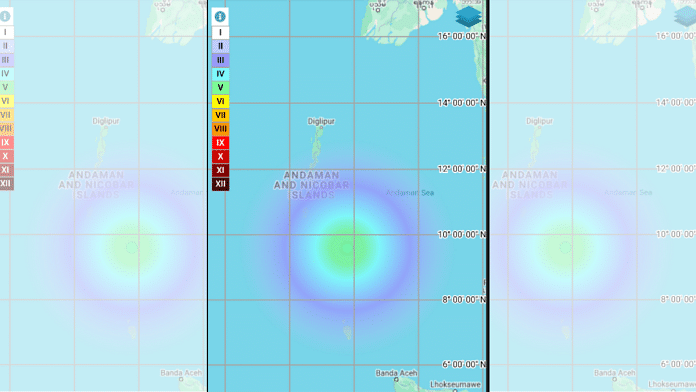Click the info icon in the faded left copy
Screen dimensions: 696x392
coord(5,16)
